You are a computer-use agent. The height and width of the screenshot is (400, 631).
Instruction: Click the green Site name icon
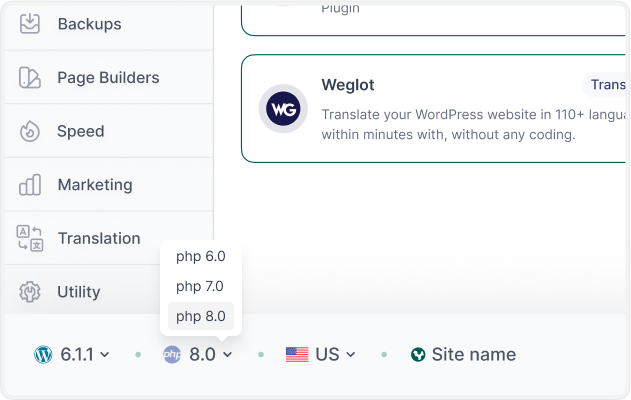418,354
